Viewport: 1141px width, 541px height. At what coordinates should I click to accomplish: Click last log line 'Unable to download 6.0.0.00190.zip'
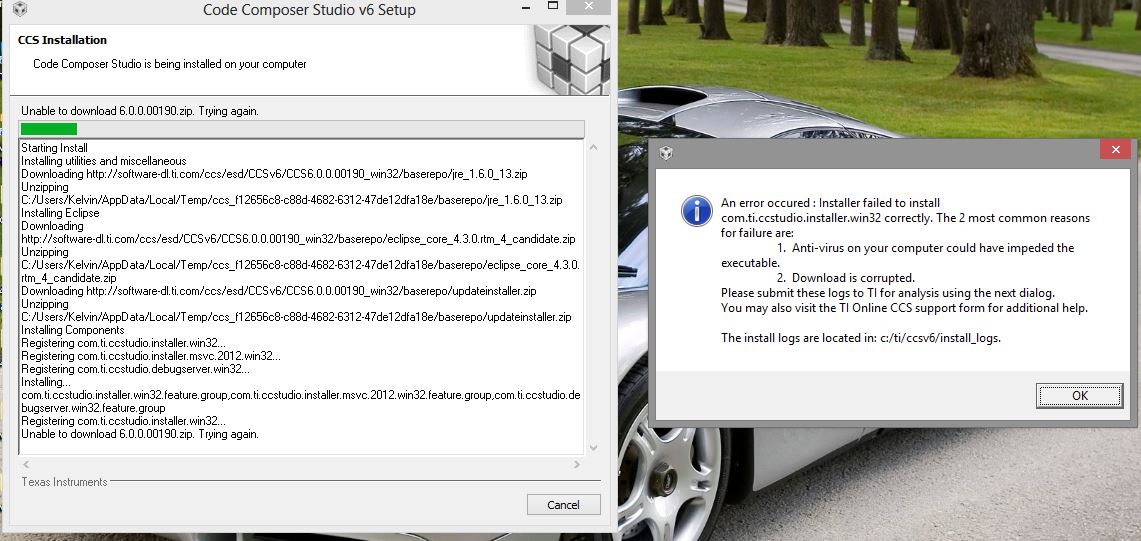pyautogui.click(x=140, y=434)
